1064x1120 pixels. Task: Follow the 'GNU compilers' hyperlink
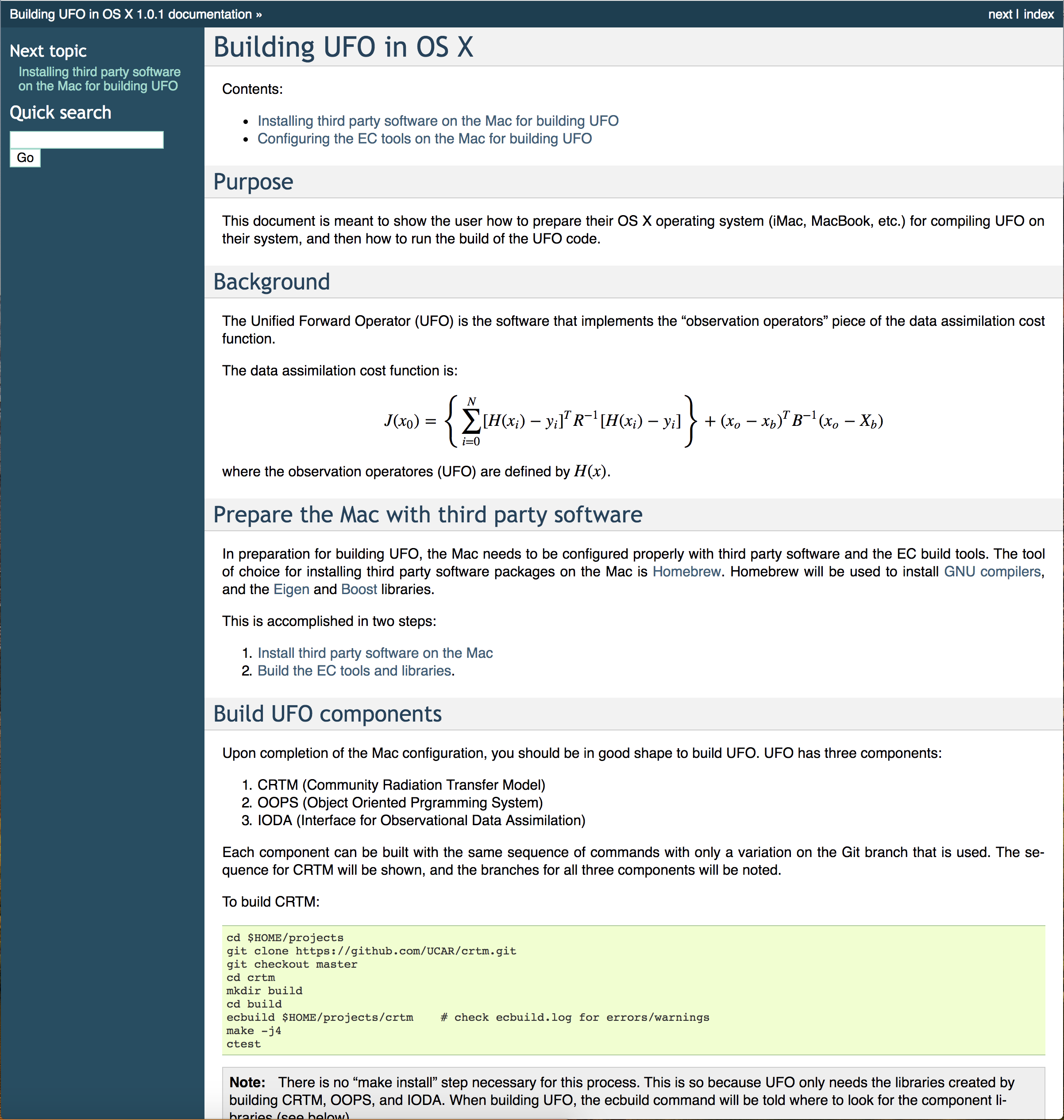993,572
